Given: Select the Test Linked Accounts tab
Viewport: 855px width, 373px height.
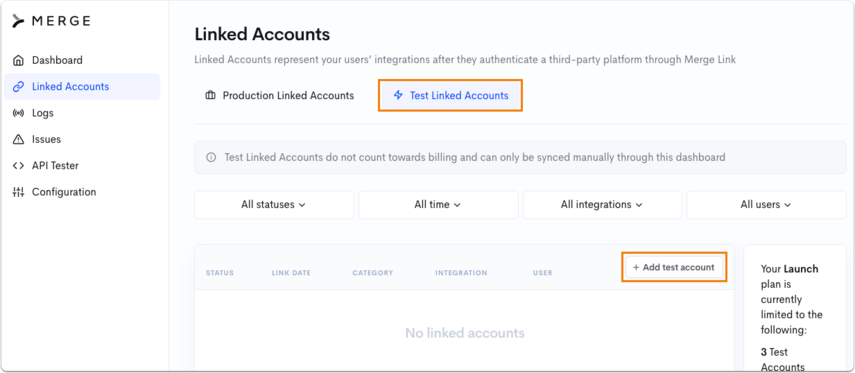Looking at the screenshot, I should (x=450, y=95).
